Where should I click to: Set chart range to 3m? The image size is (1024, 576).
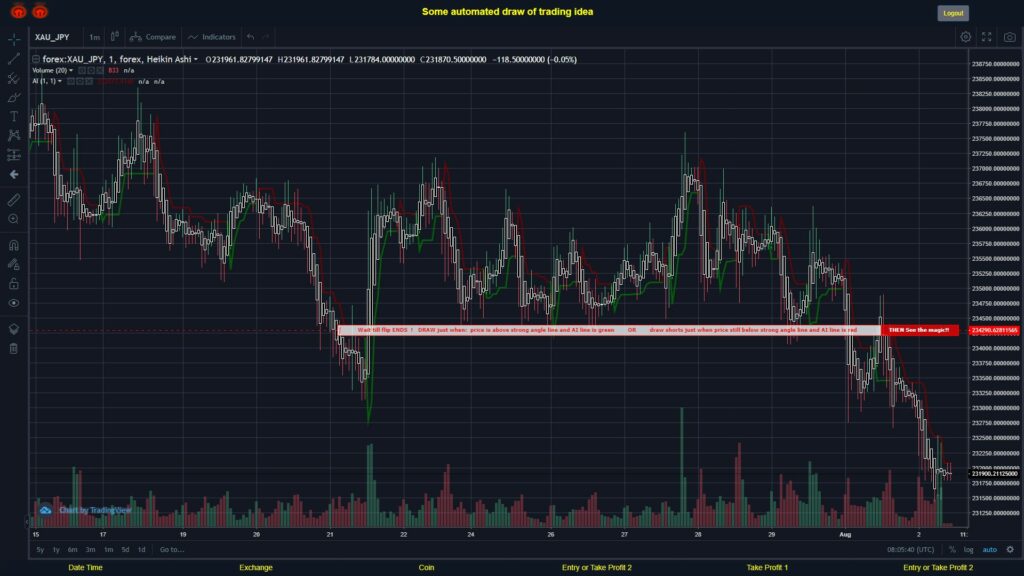(91, 550)
